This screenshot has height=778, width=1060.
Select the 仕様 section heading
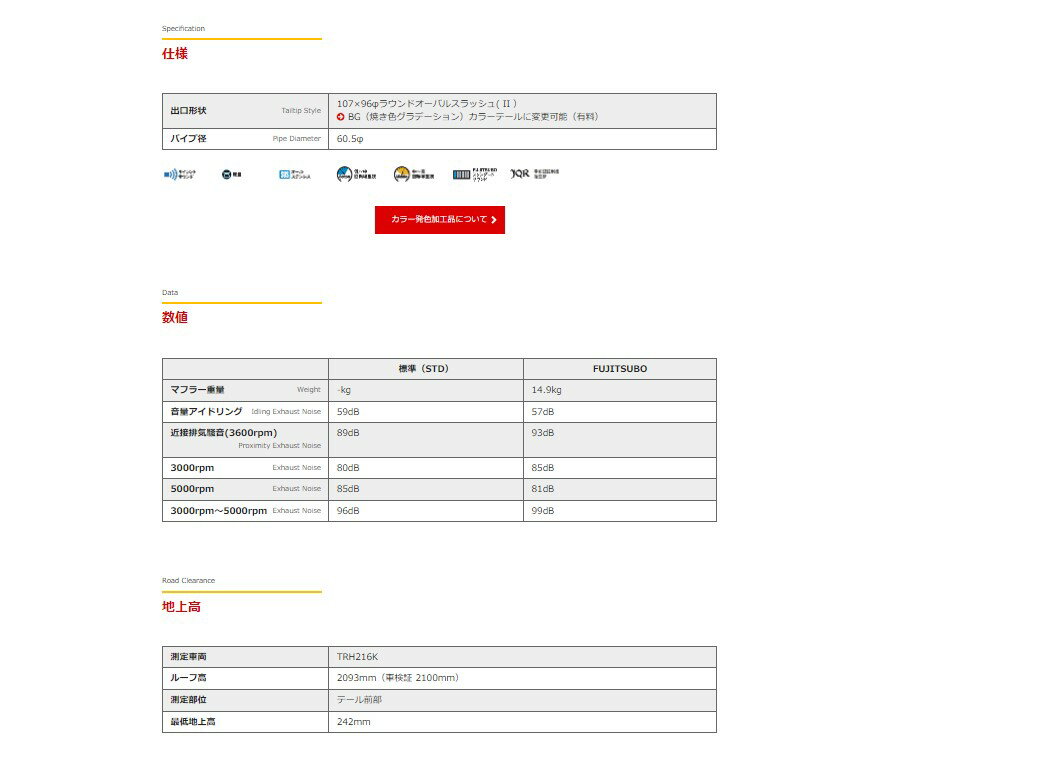click(175, 54)
